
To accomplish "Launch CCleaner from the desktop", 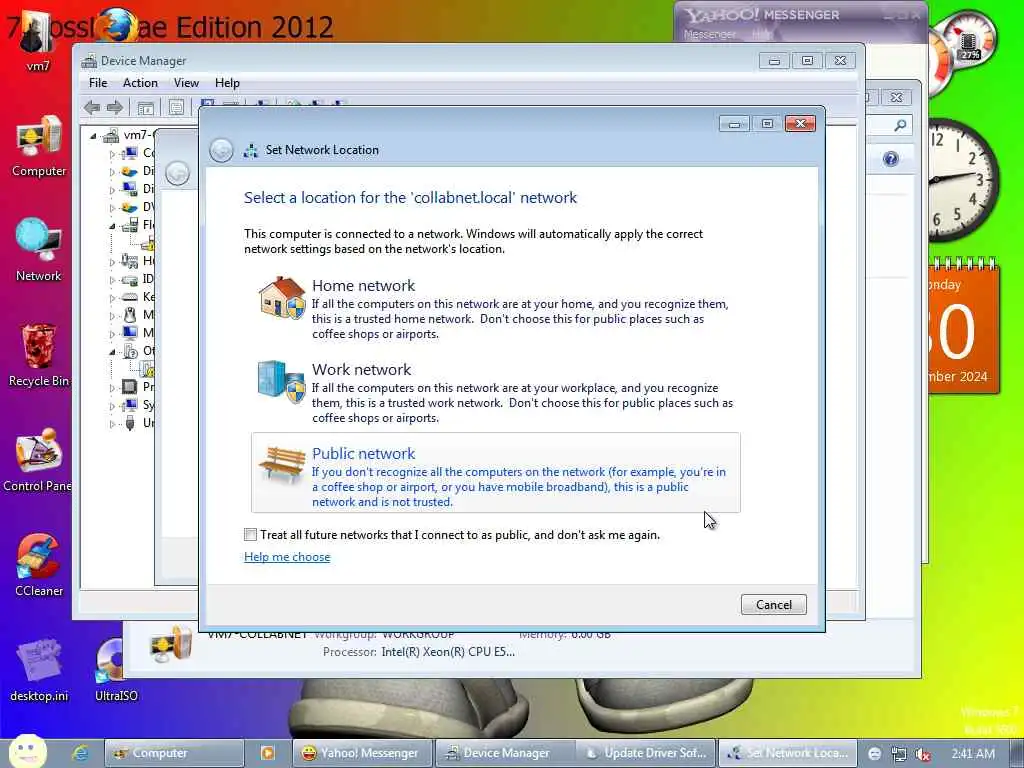I will (39, 565).
